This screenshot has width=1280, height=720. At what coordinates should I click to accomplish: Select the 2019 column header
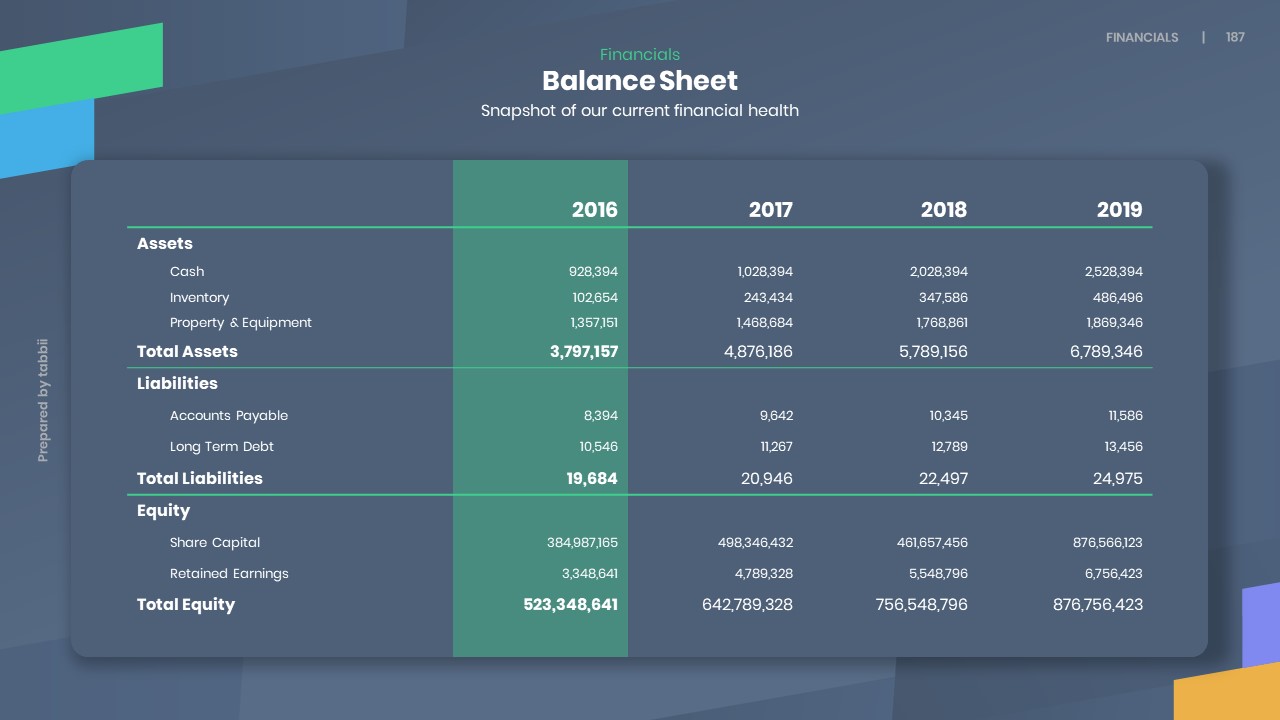pyautogui.click(x=1119, y=210)
